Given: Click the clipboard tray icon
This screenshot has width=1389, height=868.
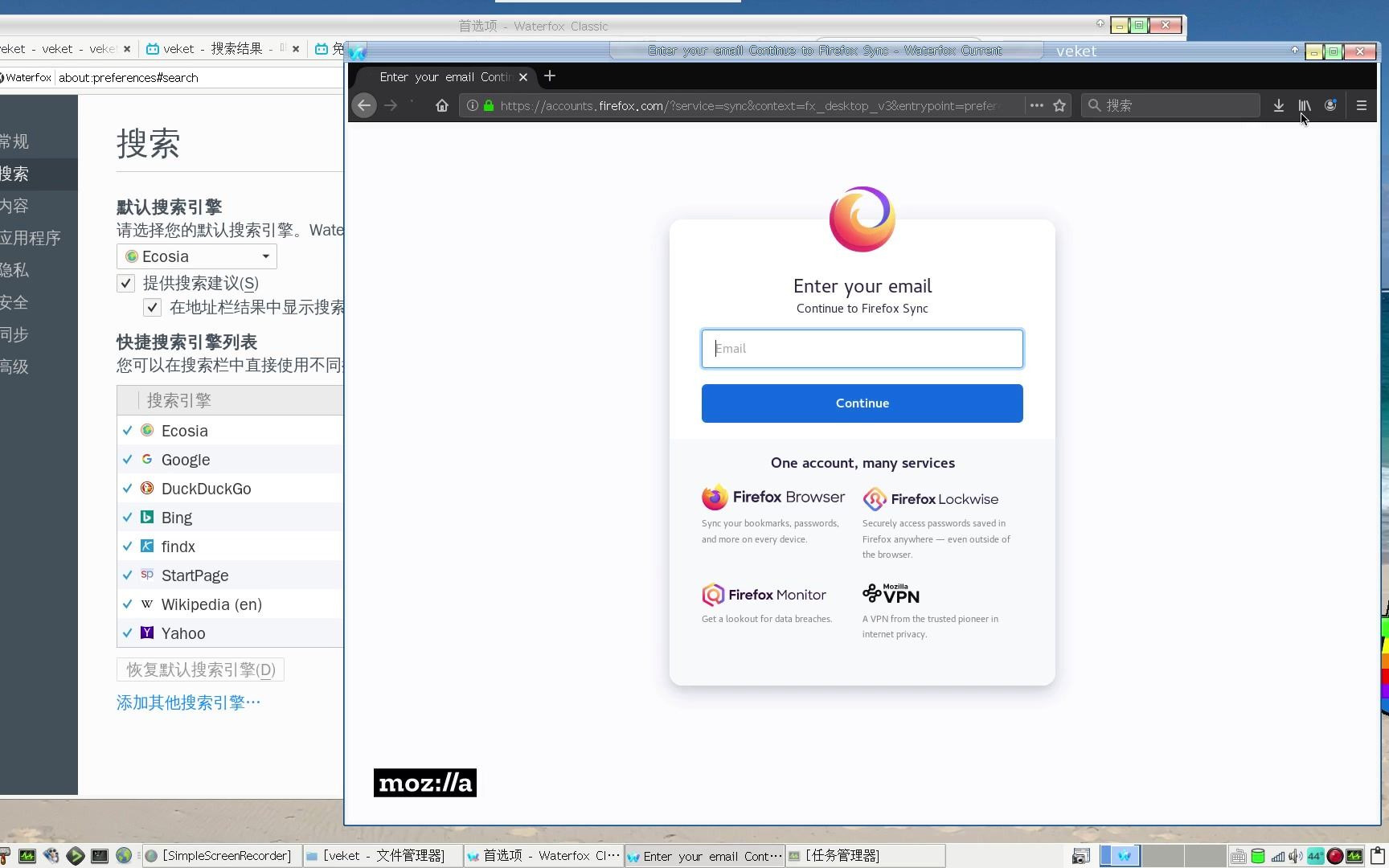Looking at the screenshot, I should click(1378, 855).
